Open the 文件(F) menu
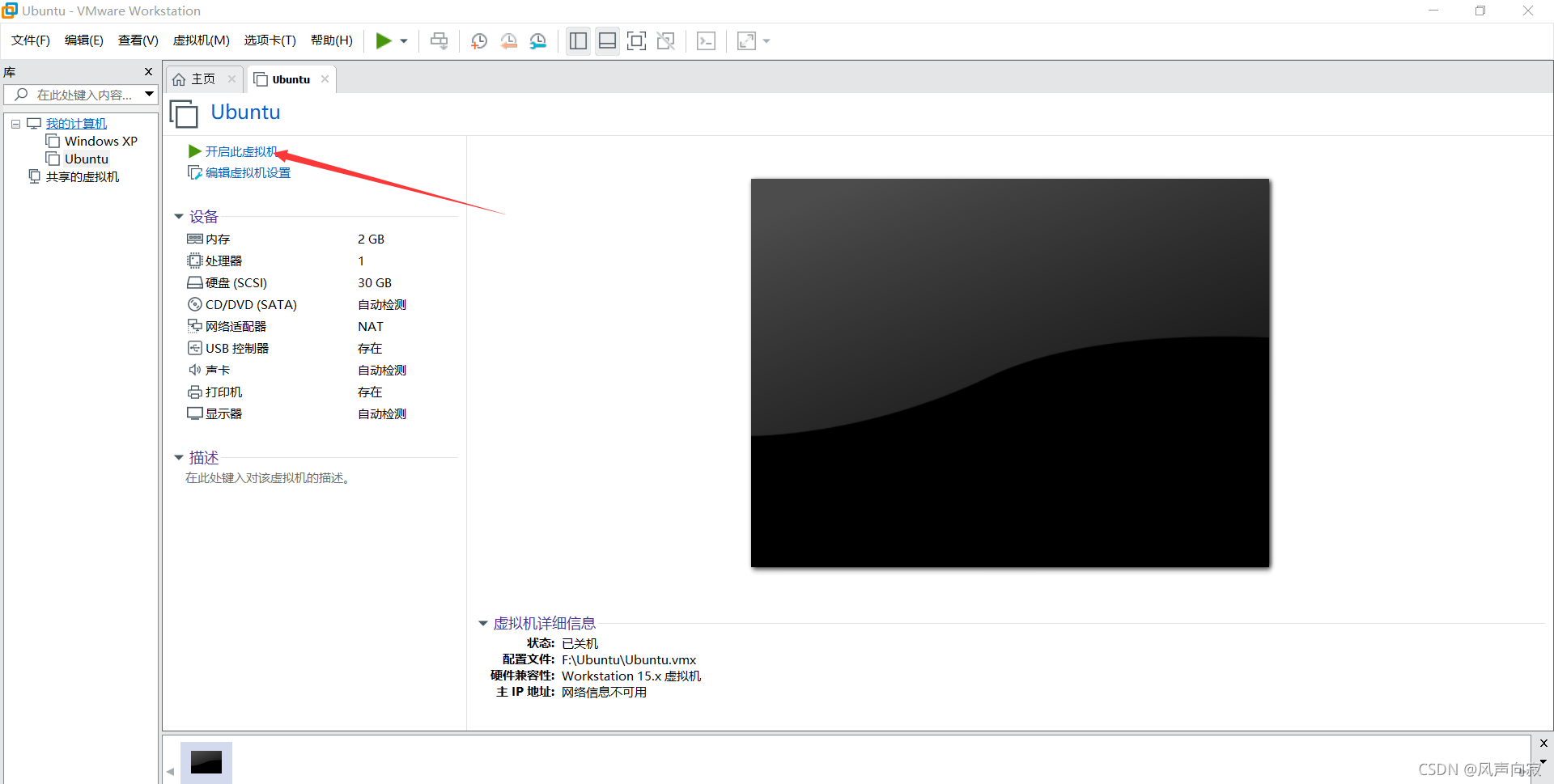Screen dimensions: 1554x784 tap(31, 40)
